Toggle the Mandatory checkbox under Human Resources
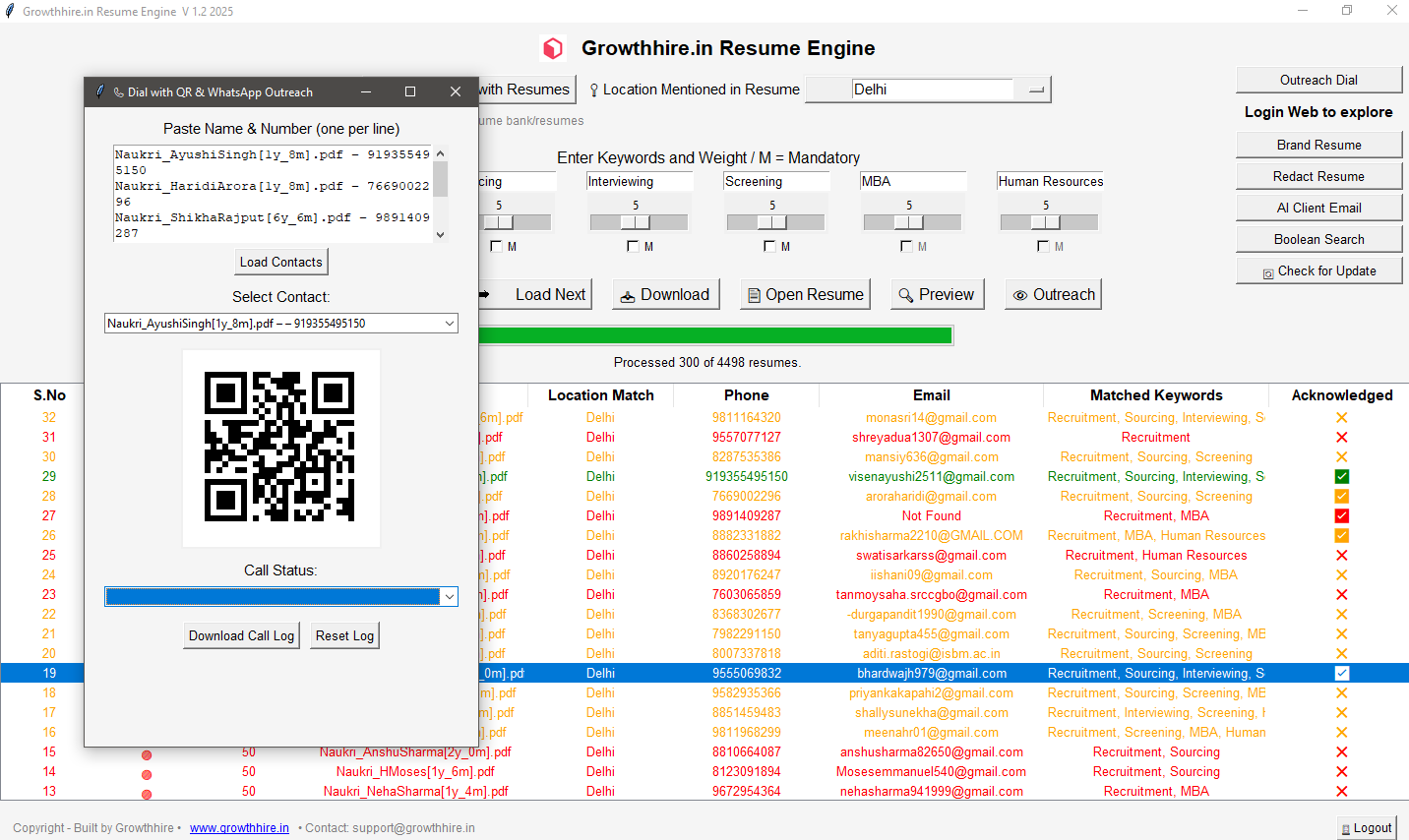This screenshot has height=840, width=1409. 1043,247
